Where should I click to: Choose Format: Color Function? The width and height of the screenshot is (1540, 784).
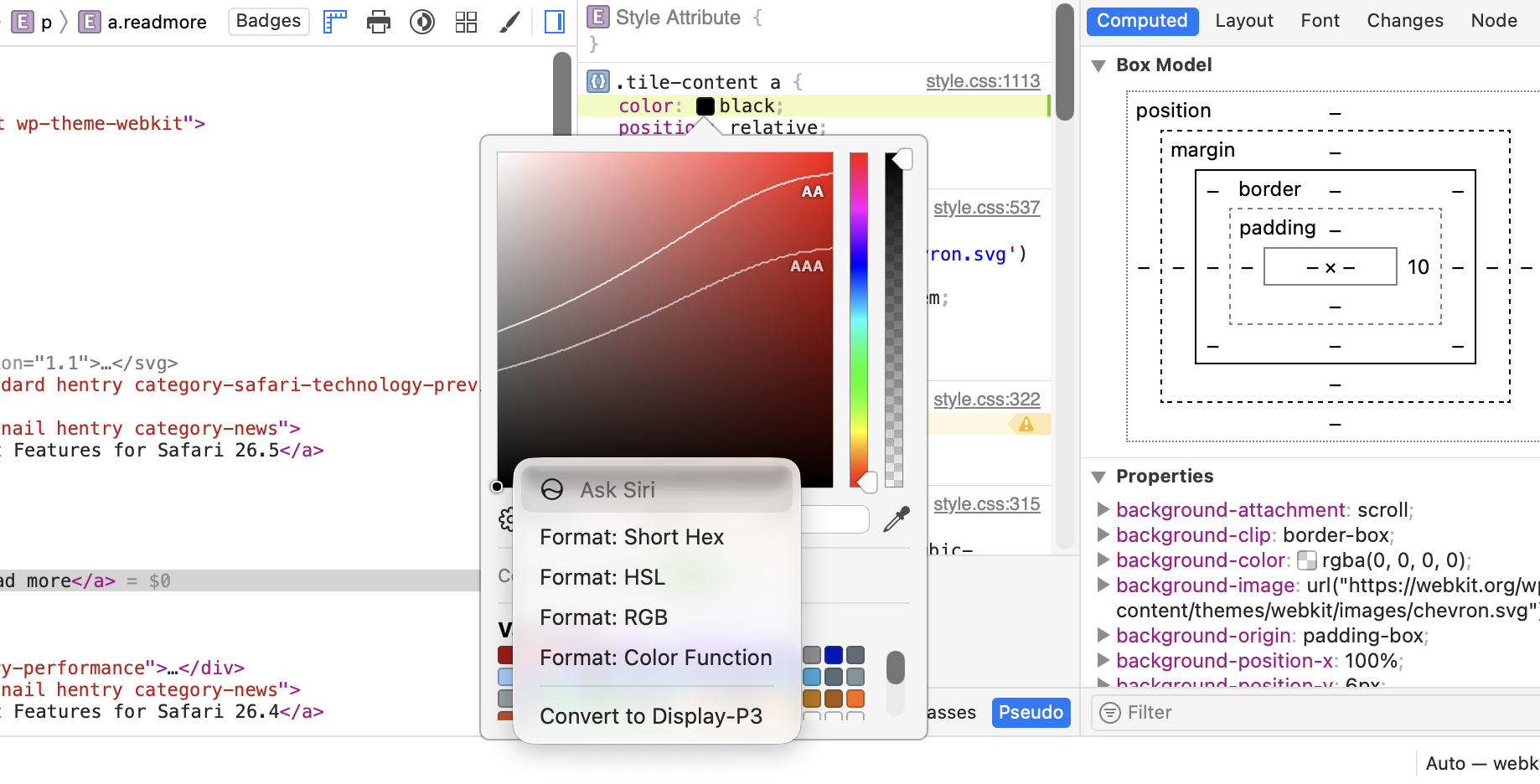[657, 658]
